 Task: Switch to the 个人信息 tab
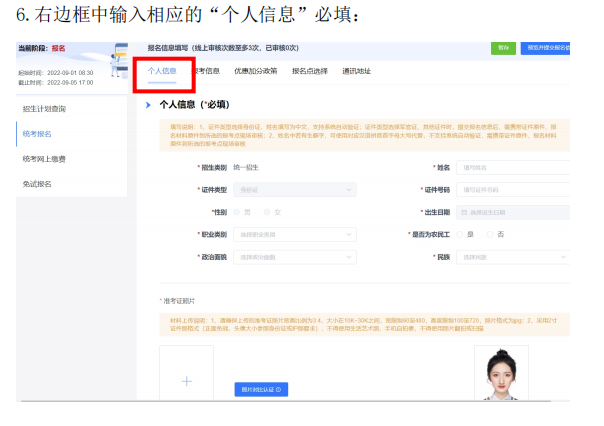point(162,71)
